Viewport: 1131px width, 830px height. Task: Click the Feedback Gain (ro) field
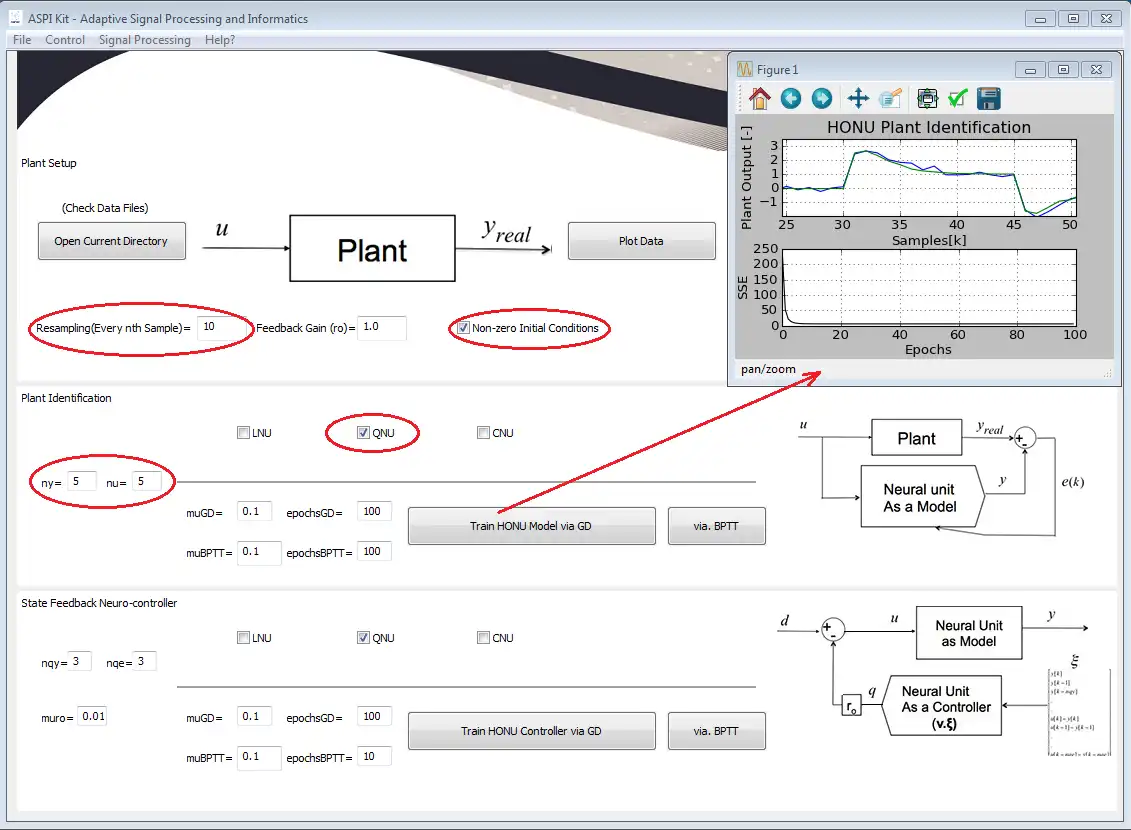point(382,327)
